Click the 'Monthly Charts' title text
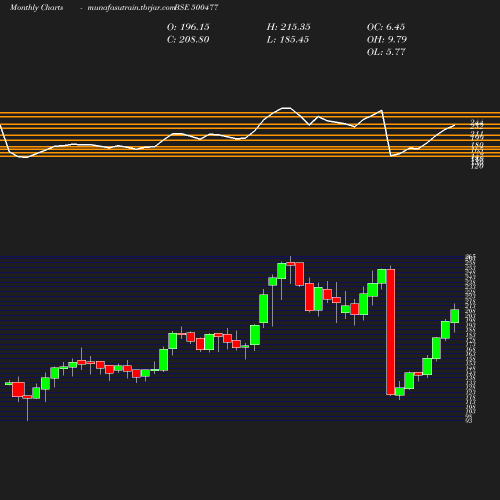The image size is (500, 500). click(x=37, y=7)
